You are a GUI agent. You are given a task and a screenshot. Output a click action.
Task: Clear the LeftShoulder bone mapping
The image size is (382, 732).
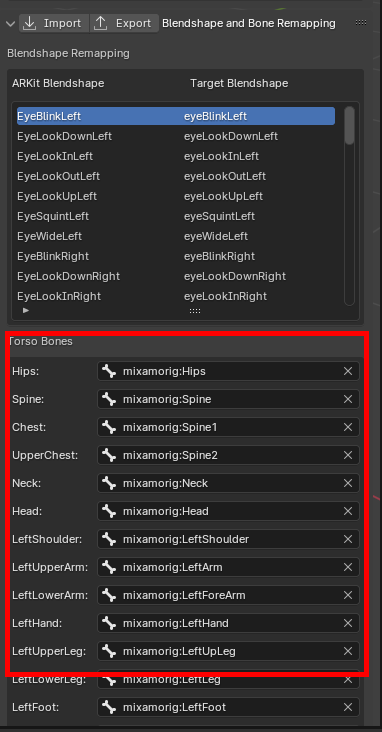coord(348,539)
